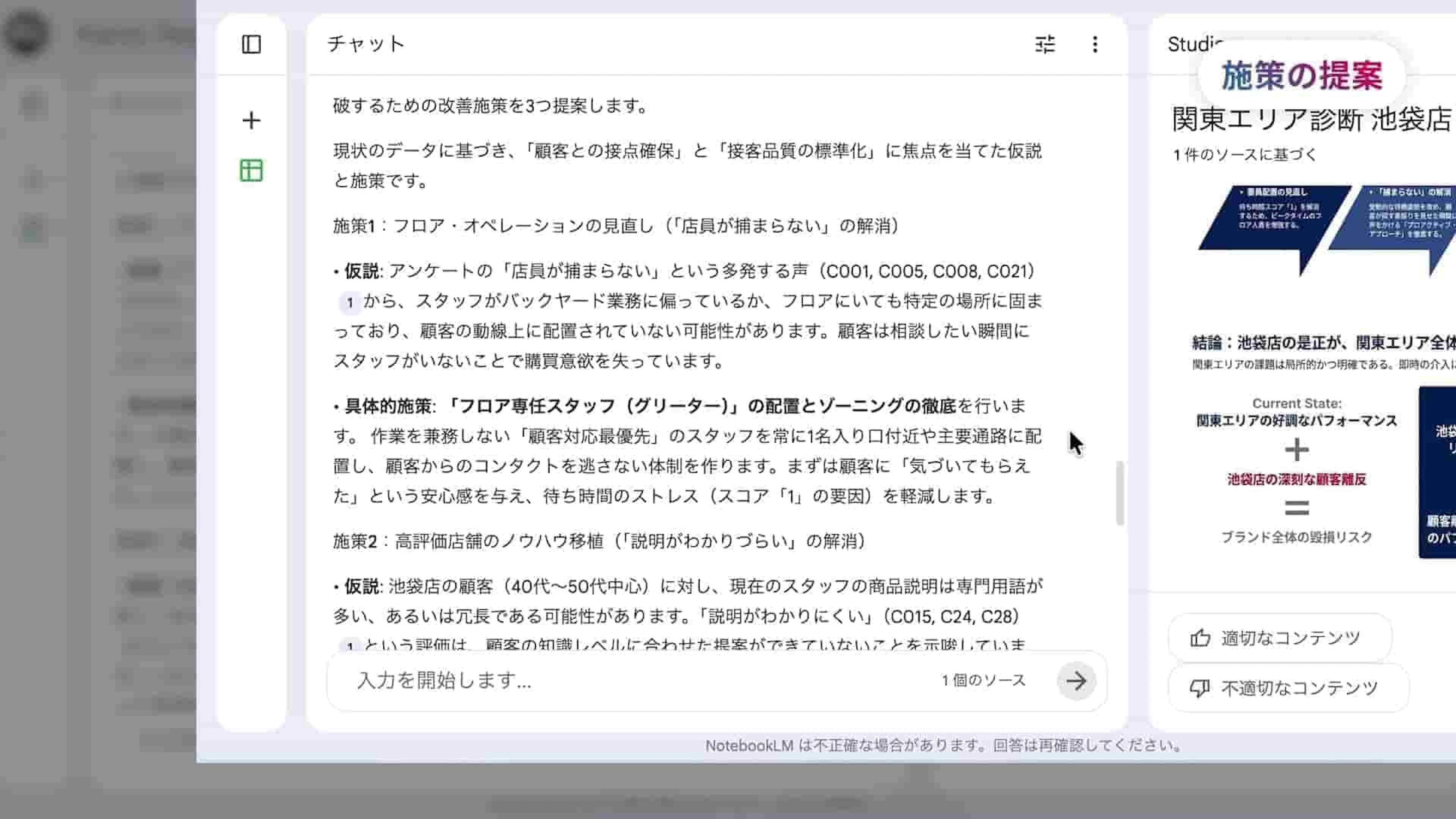This screenshot has height=819, width=1456.
Task: Mark as 適切なコンテンツ
Action: tap(1290, 638)
